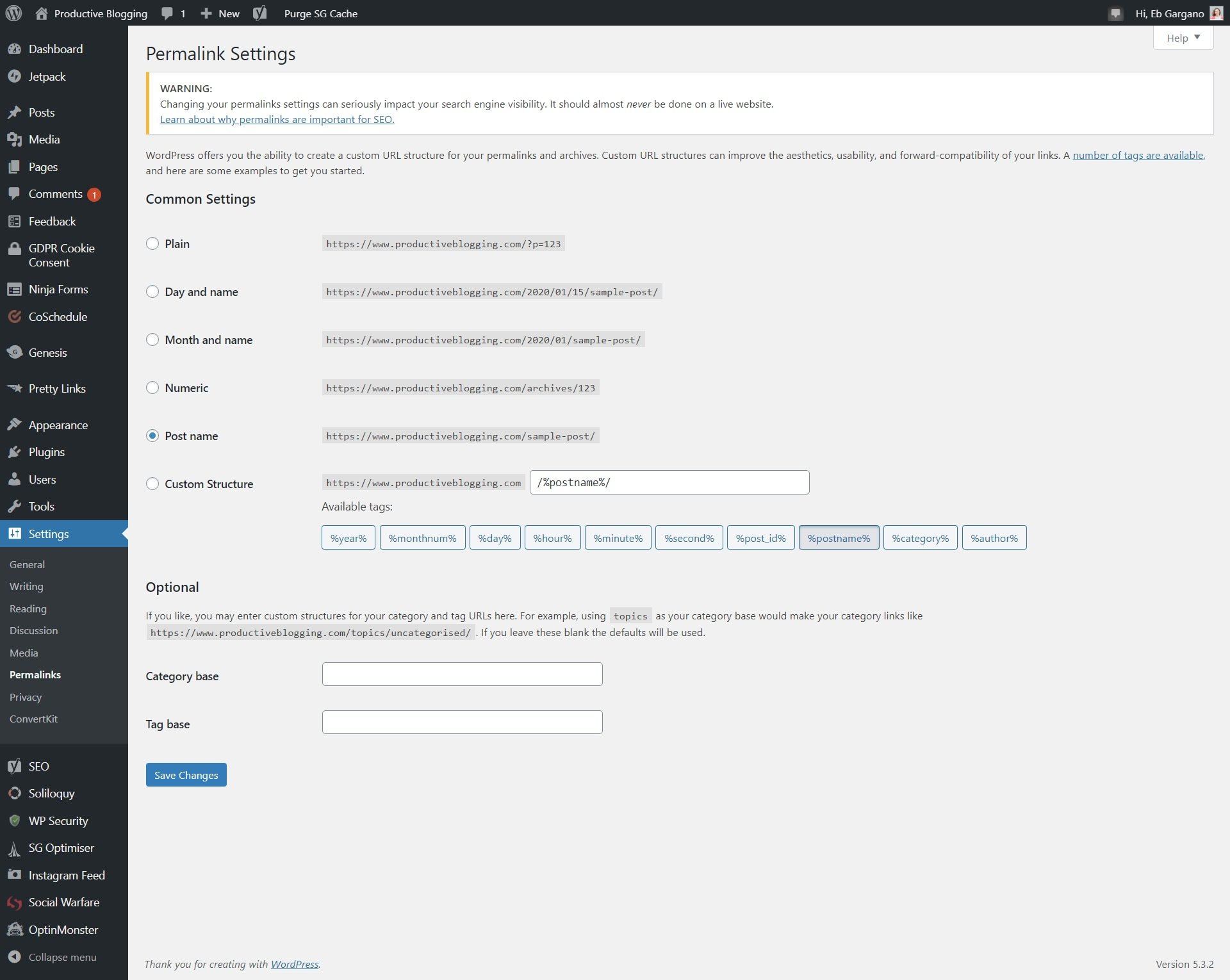Open the Appearance menu item
The height and width of the screenshot is (980, 1230).
pyautogui.click(x=58, y=424)
